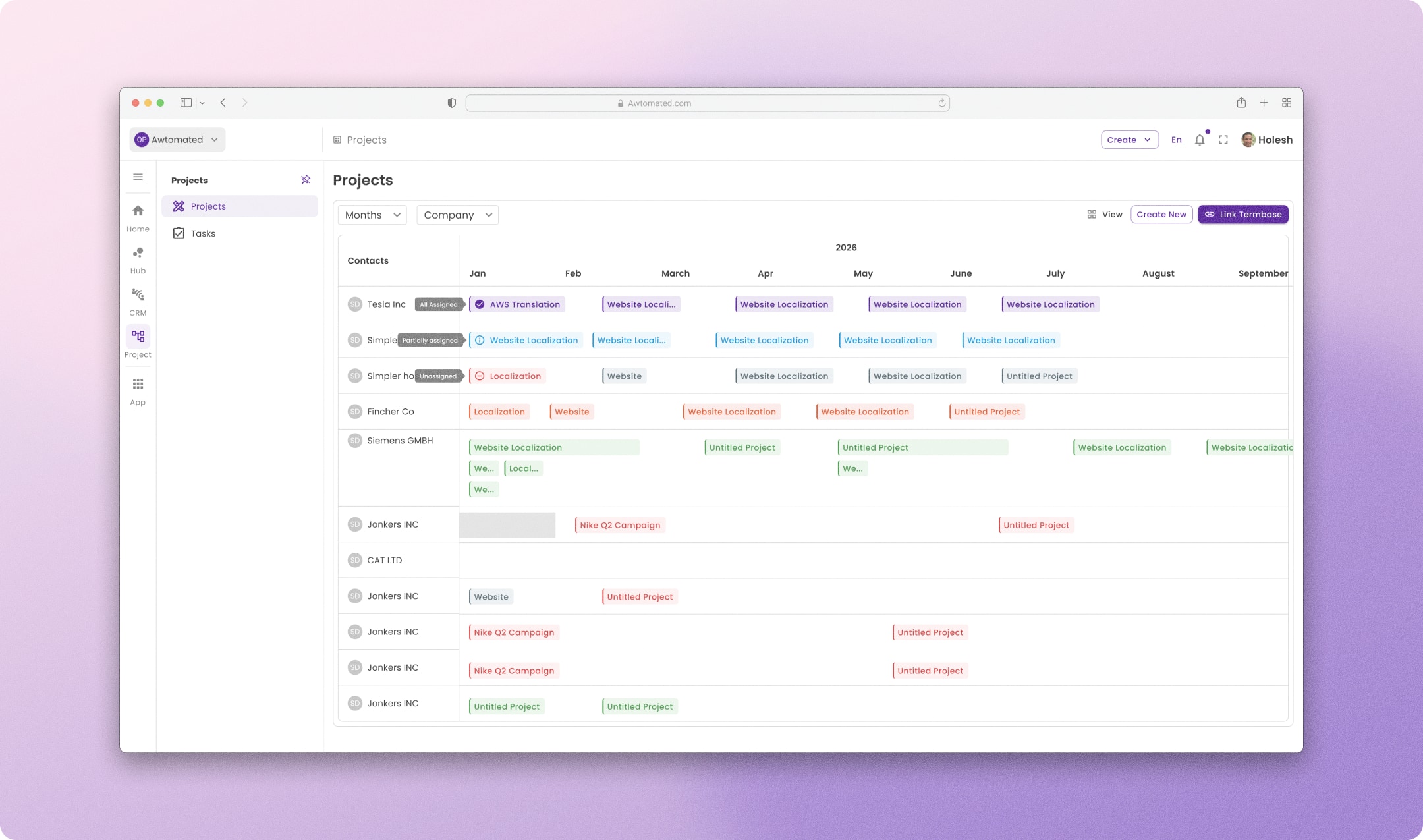
Task: Show the browser tab overview grid
Action: (x=1287, y=103)
